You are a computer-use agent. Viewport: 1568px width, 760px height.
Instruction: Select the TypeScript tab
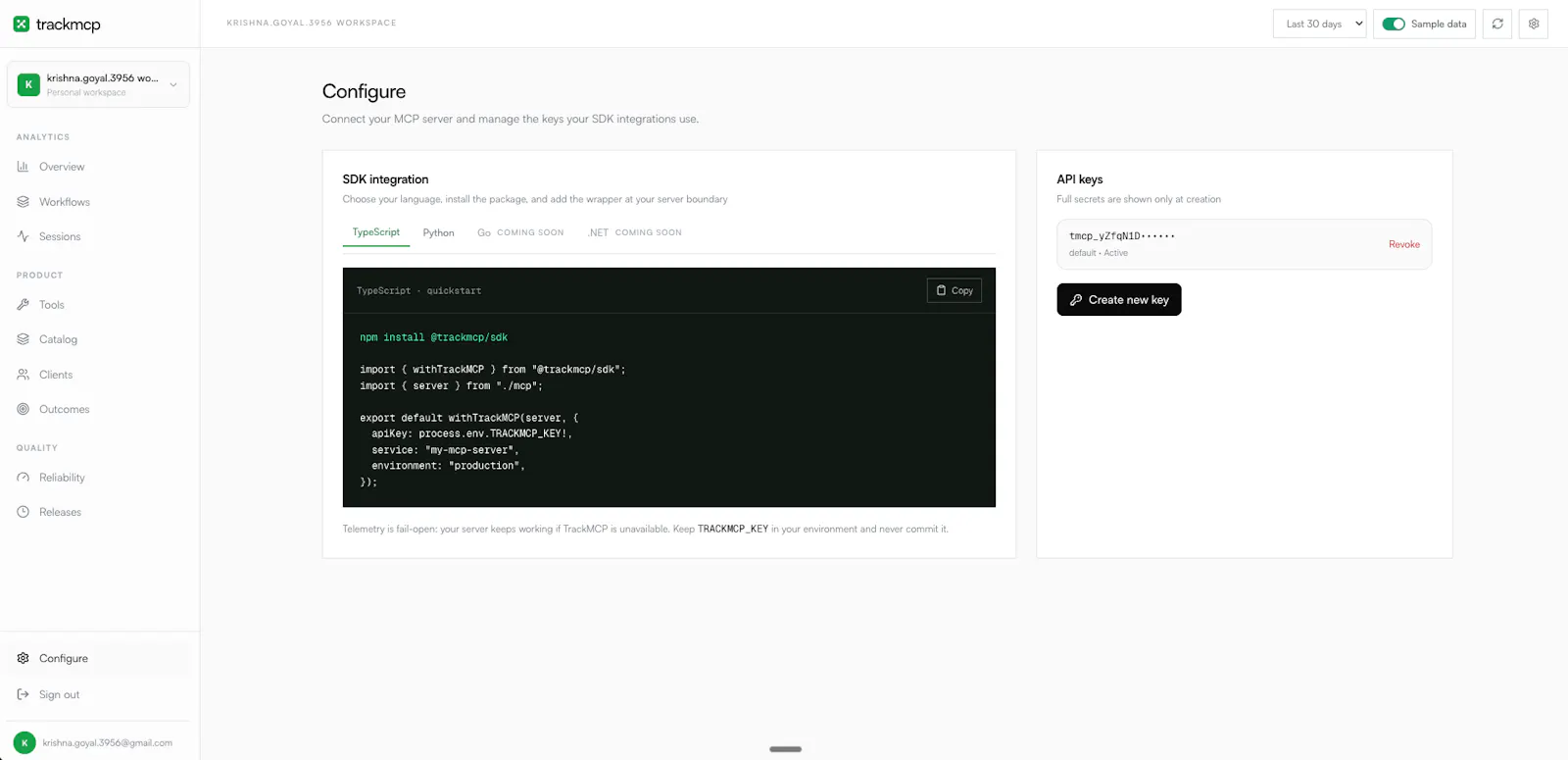point(376,232)
